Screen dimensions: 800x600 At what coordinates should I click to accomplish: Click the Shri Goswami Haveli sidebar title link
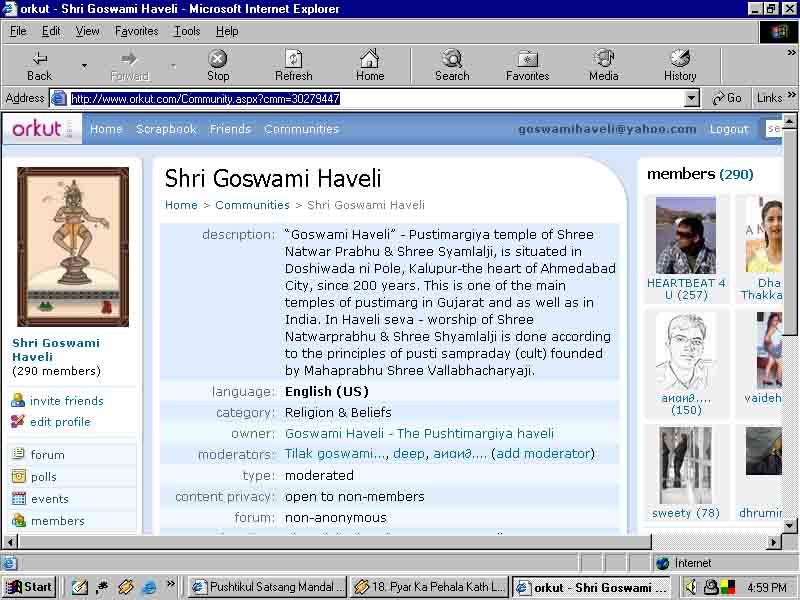pyautogui.click(x=56, y=350)
